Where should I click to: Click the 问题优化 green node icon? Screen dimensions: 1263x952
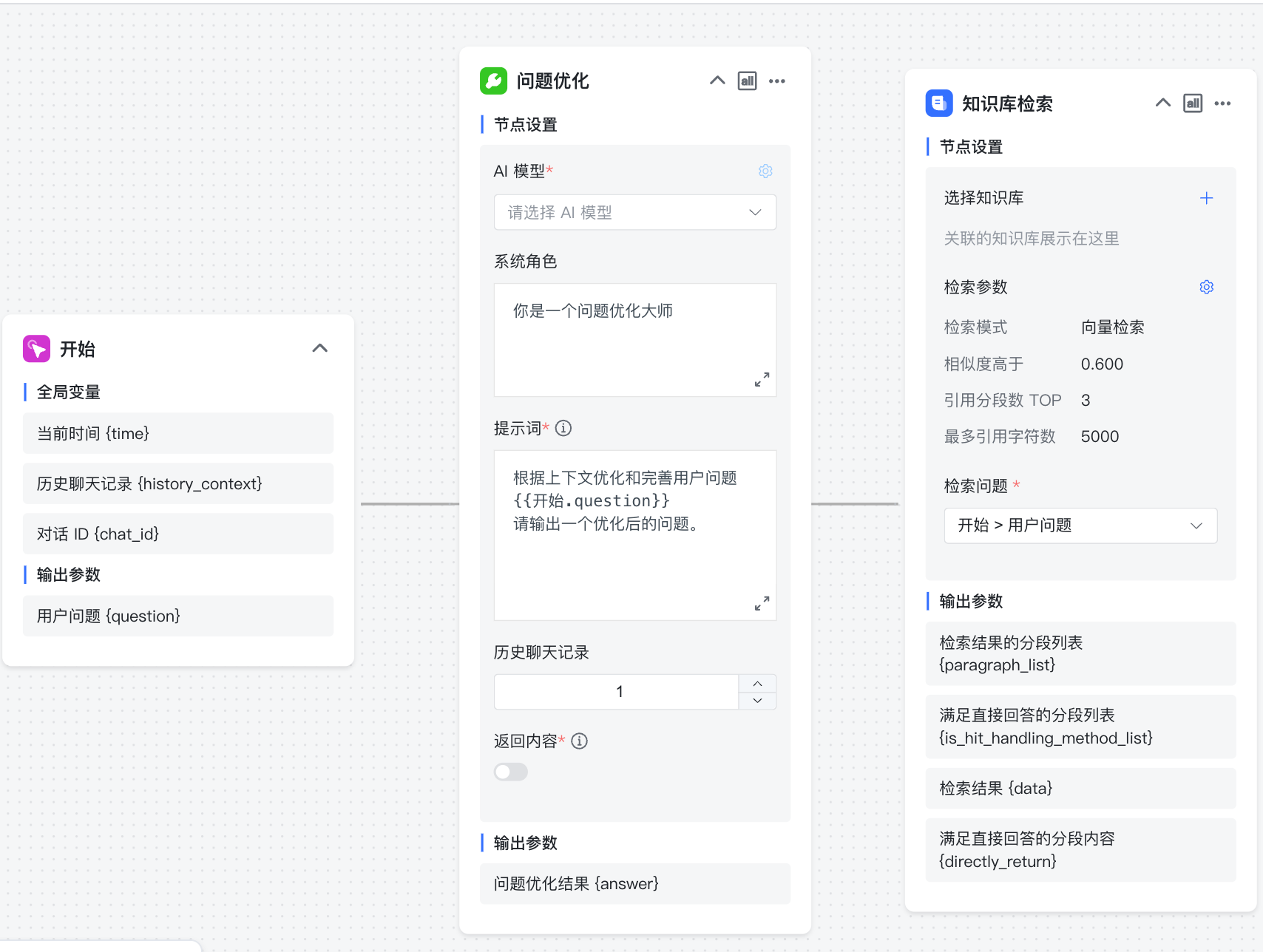click(x=495, y=81)
